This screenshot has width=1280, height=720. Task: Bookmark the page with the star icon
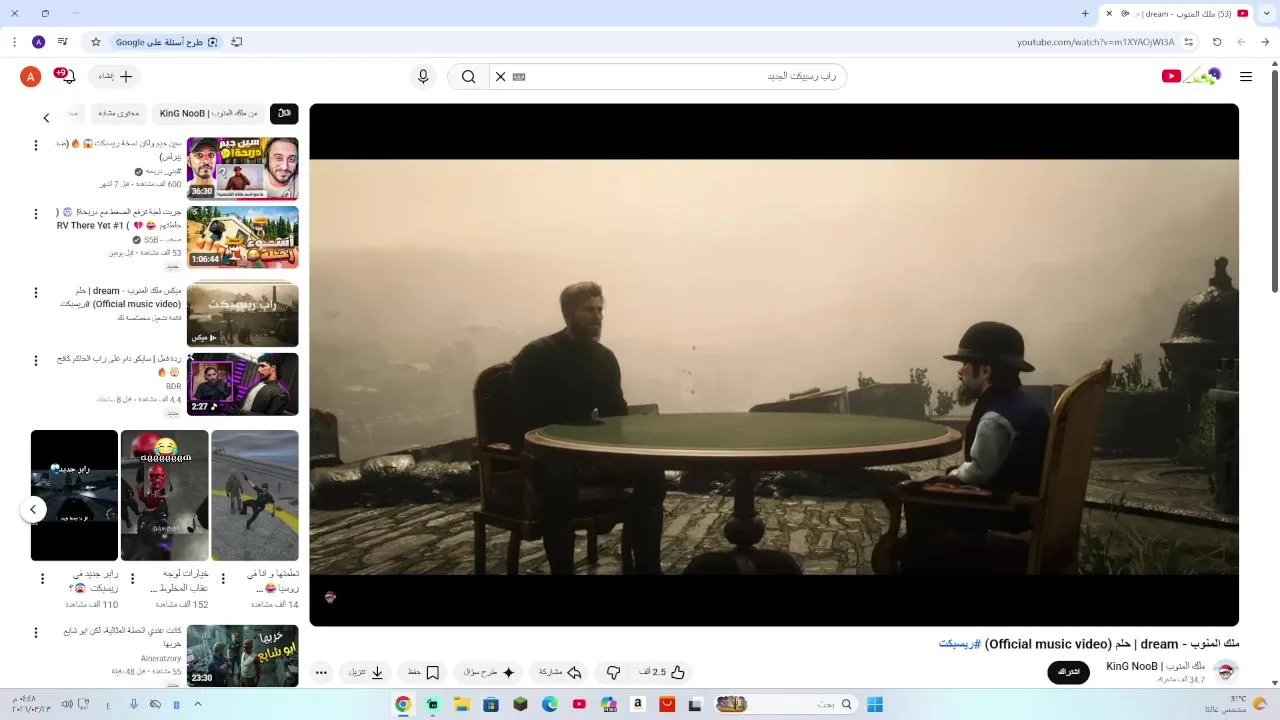[96, 42]
